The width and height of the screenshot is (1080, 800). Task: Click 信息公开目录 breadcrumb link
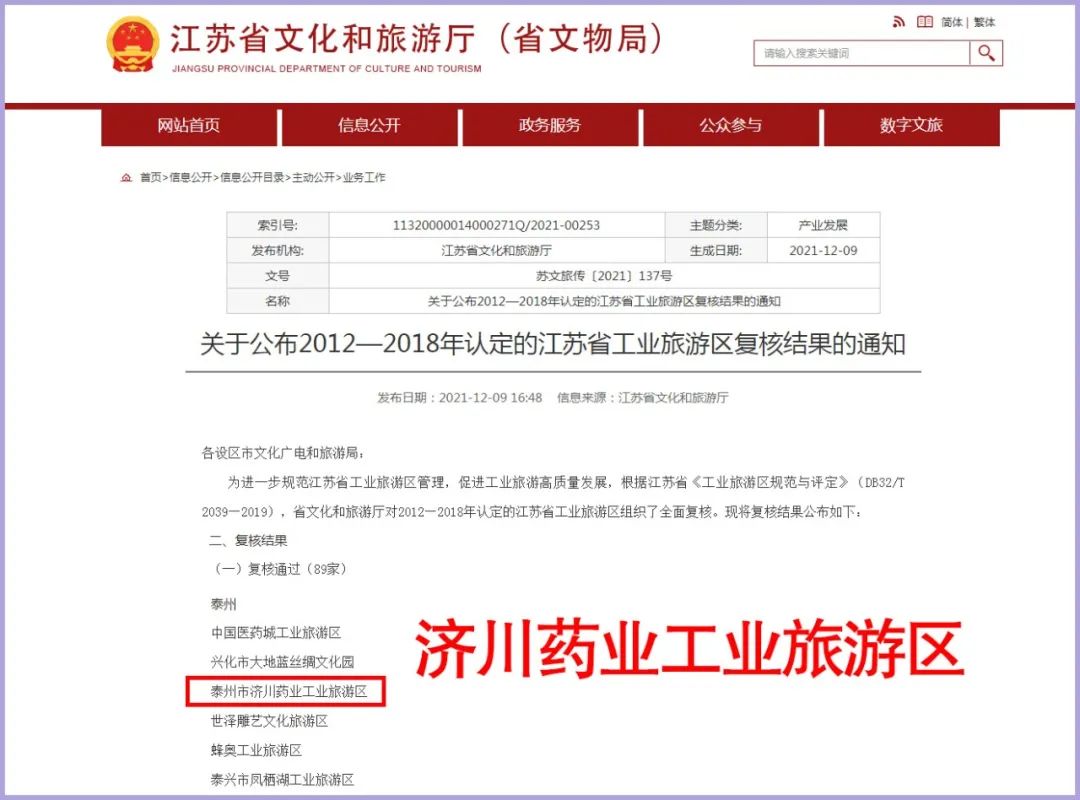tap(252, 178)
